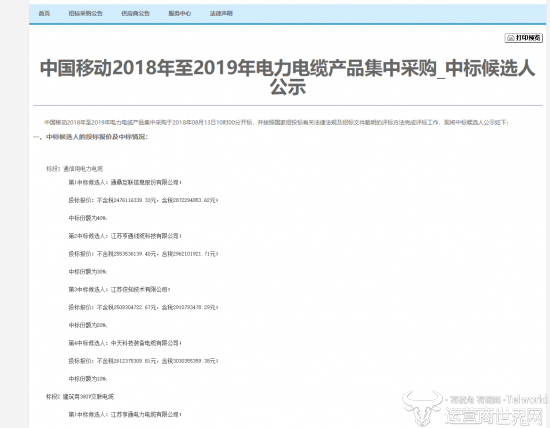This screenshot has height=428, width=550.
Task: Open the 法律声明 navigation item
Action: point(221,13)
